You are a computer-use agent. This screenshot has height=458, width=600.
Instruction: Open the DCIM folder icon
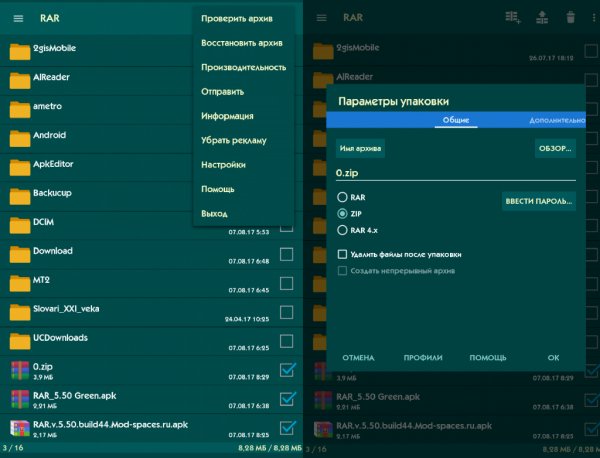pos(20,225)
